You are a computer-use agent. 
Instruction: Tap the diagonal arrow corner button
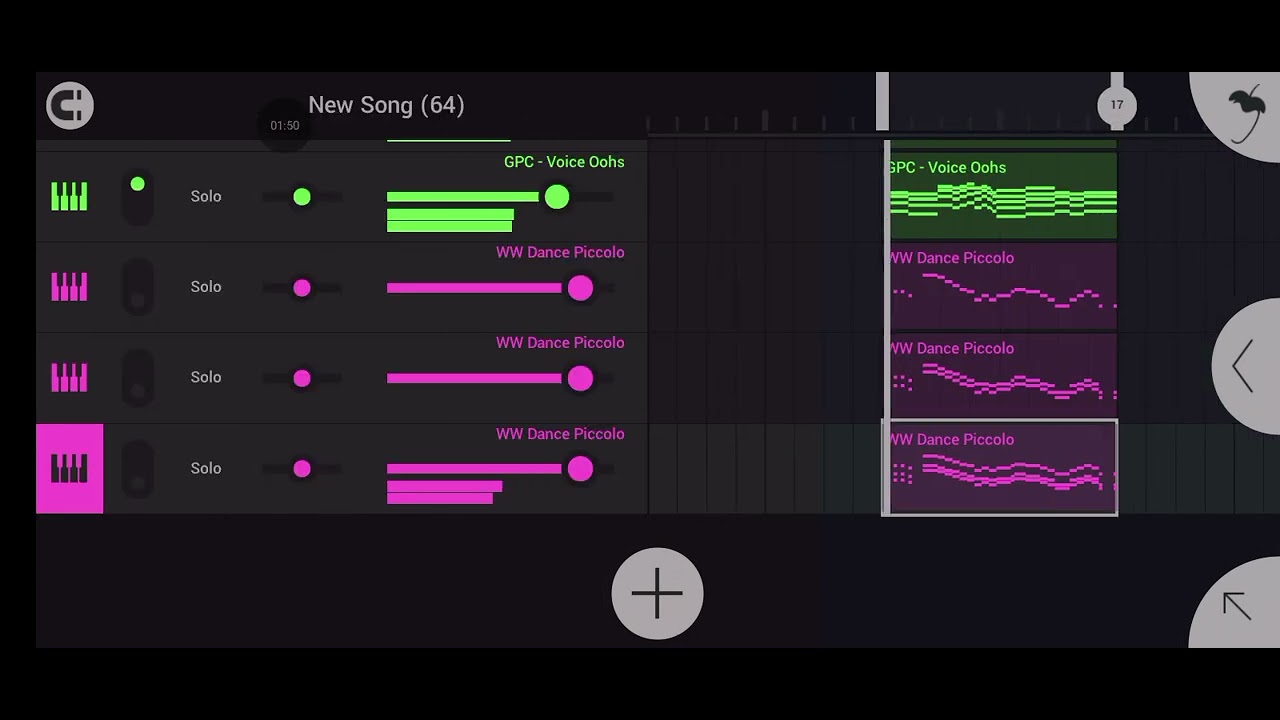[1237, 605]
